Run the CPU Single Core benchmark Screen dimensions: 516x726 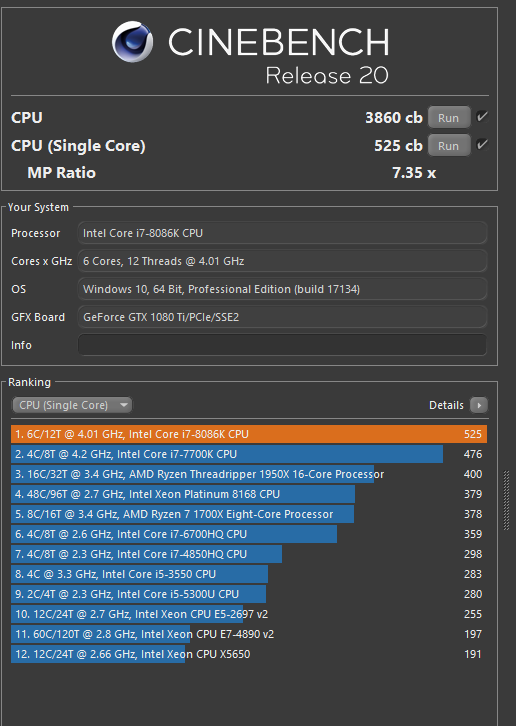[448, 145]
